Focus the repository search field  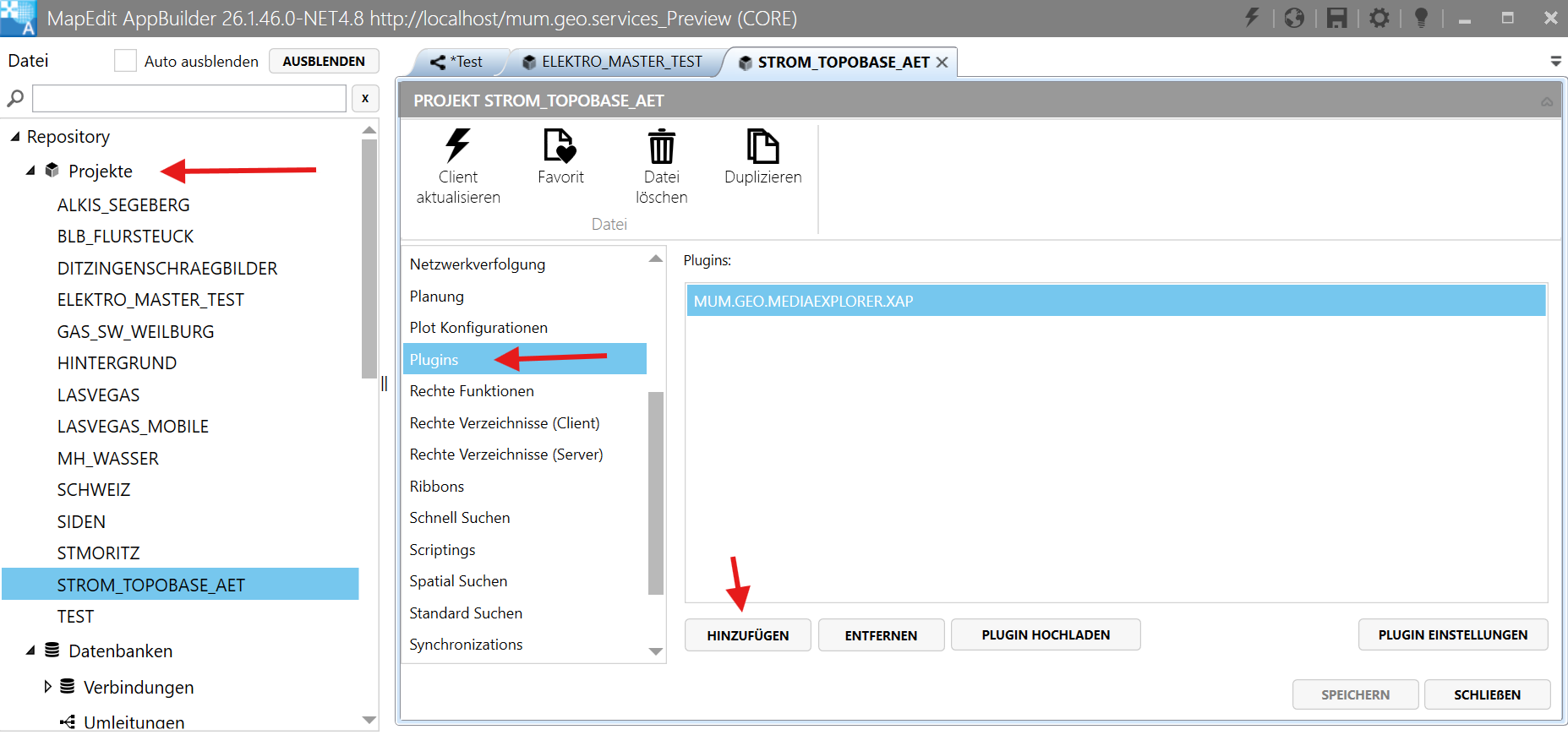point(189,99)
